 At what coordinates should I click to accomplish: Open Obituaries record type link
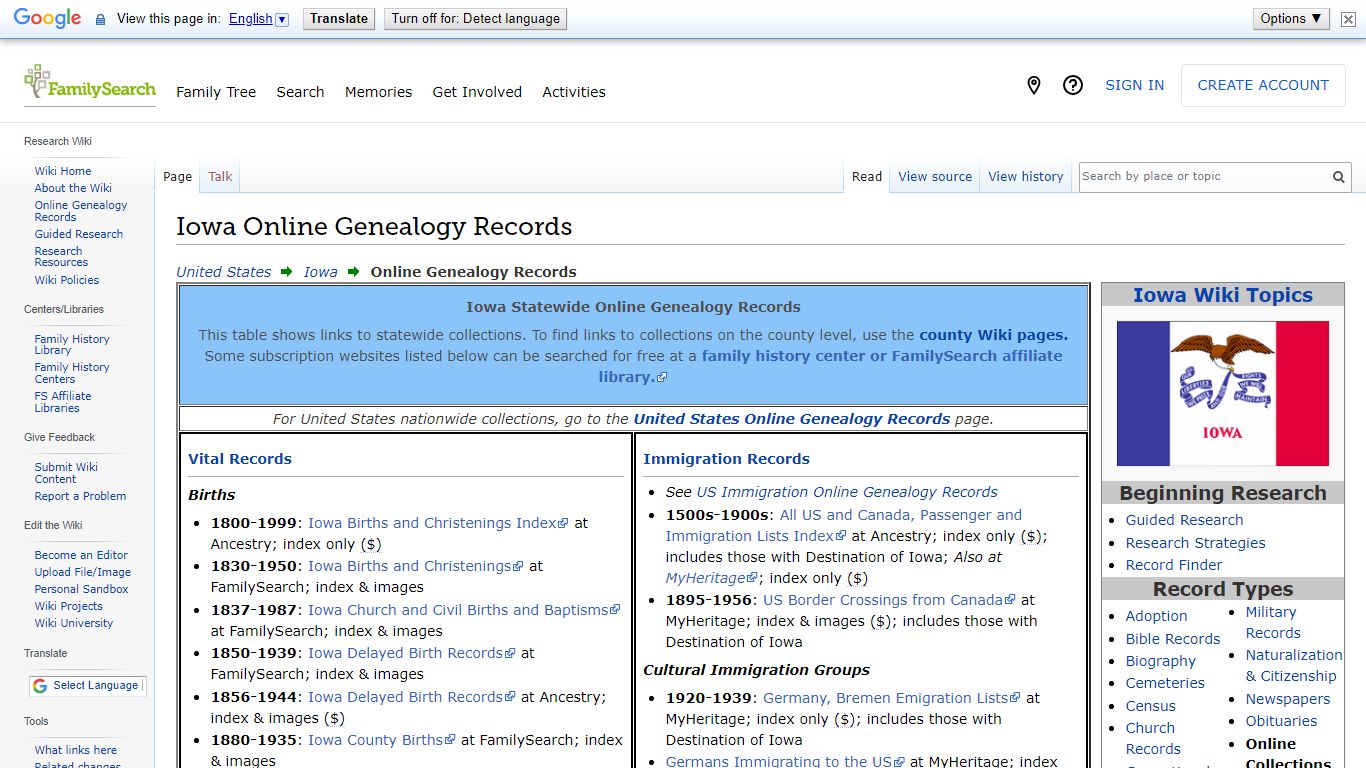pyautogui.click(x=1281, y=721)
